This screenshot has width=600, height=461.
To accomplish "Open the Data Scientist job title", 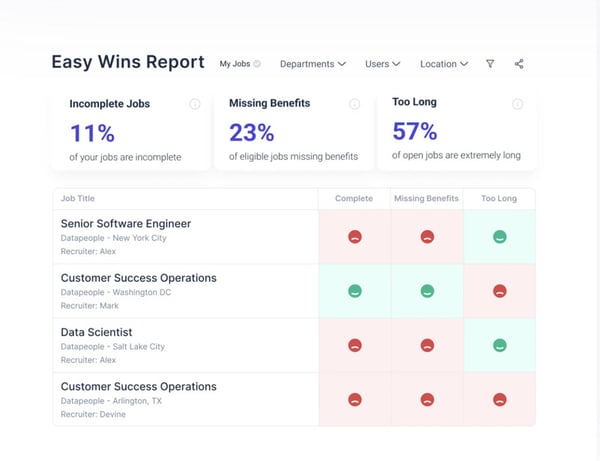I will pyautogui.click(x=97, y=332).
